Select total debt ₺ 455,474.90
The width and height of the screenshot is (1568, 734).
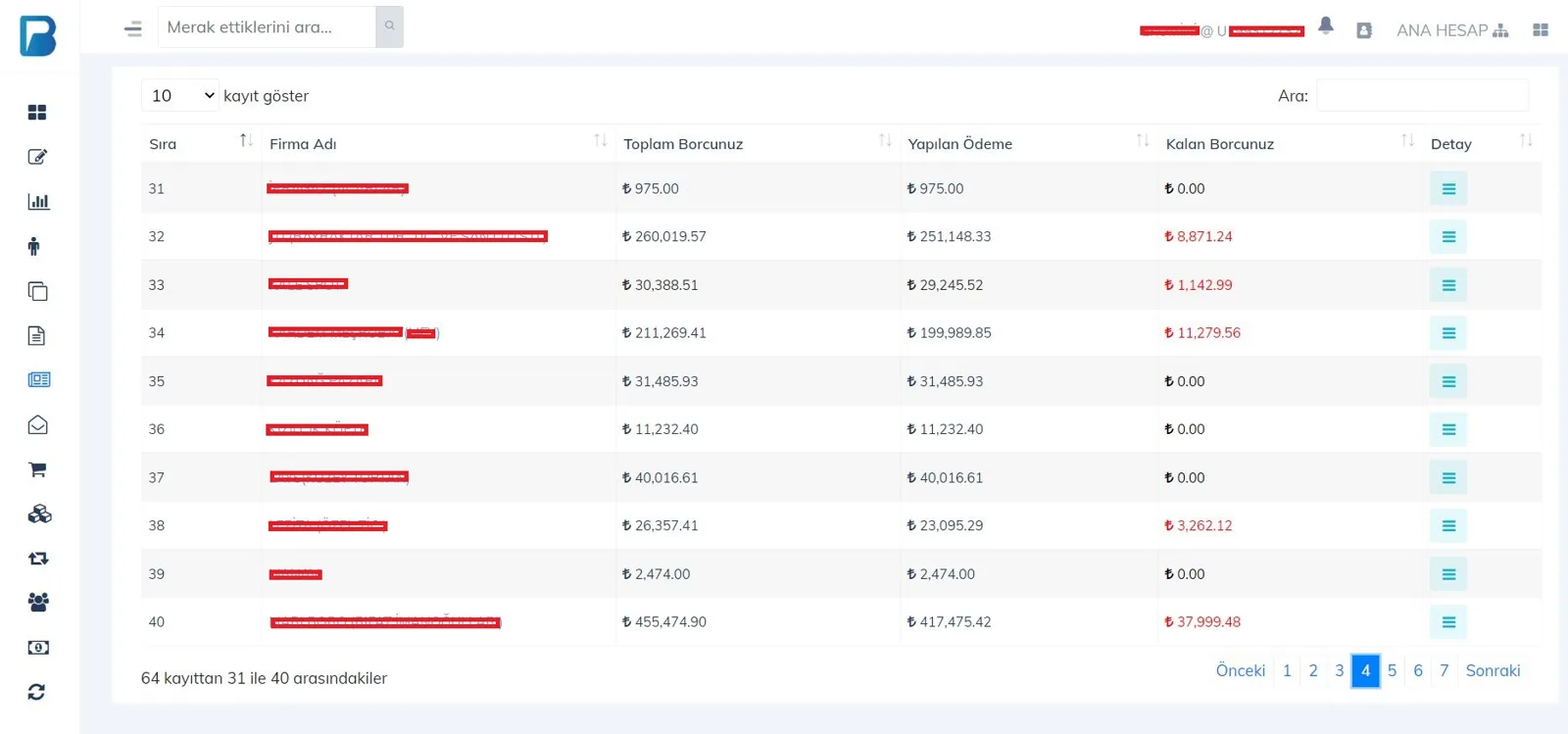pyautogui.click(x=664, y=621)
